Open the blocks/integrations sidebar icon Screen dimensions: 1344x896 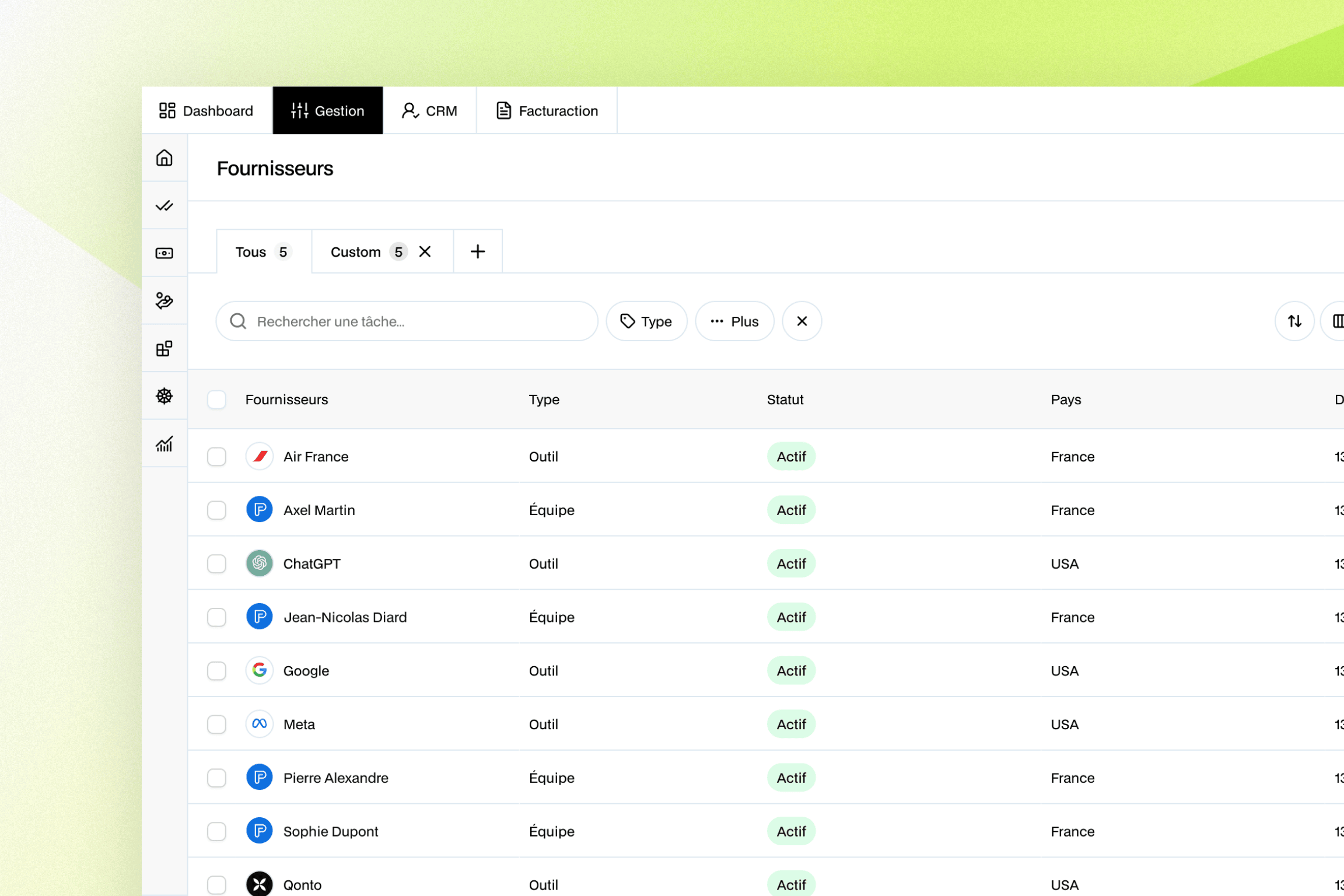(x=164, y=349)
